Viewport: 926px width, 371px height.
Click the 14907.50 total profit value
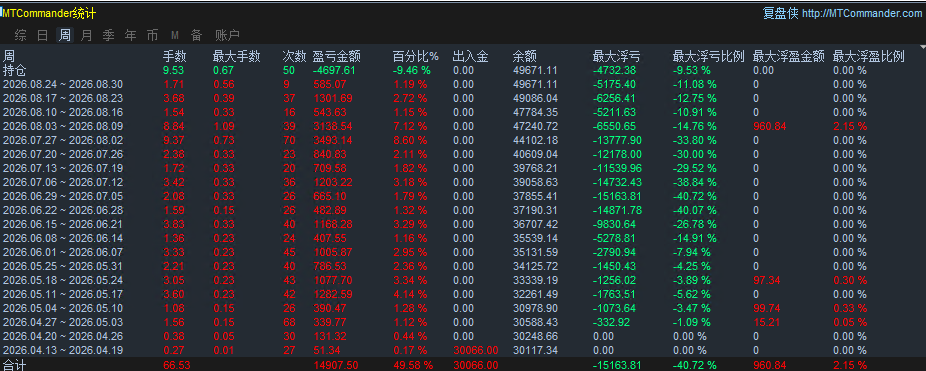click(x=335, y=365)
